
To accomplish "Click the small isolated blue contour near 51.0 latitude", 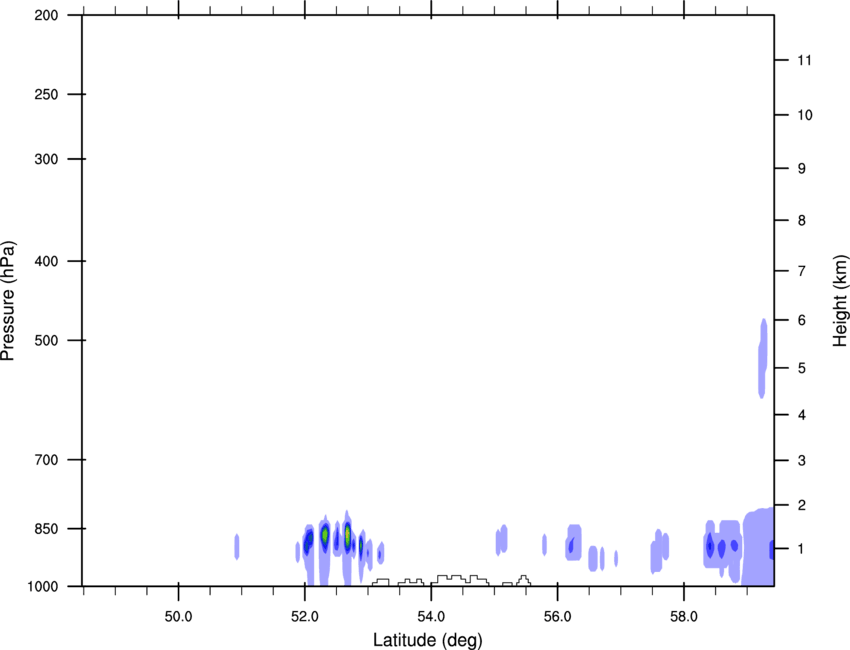I will pyautogui.click(x=236, y=546).
